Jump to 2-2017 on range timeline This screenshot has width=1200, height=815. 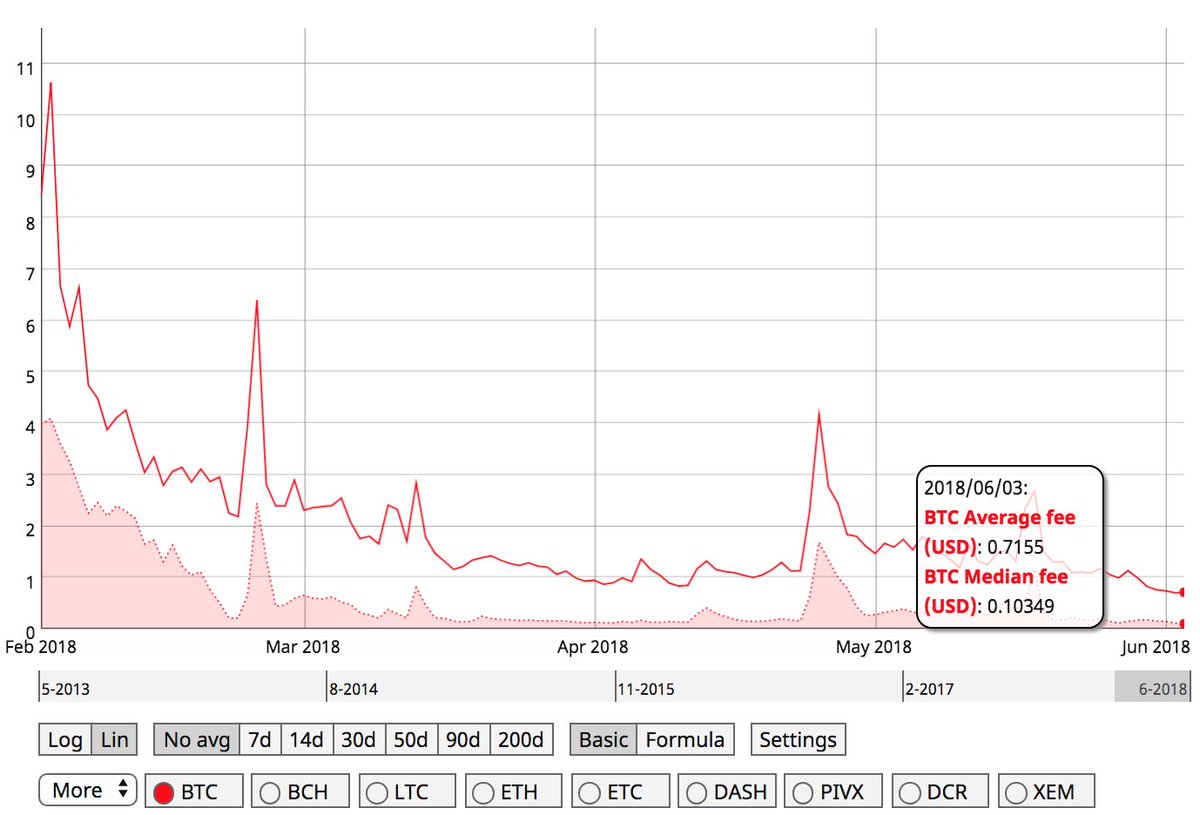(929, 689)
